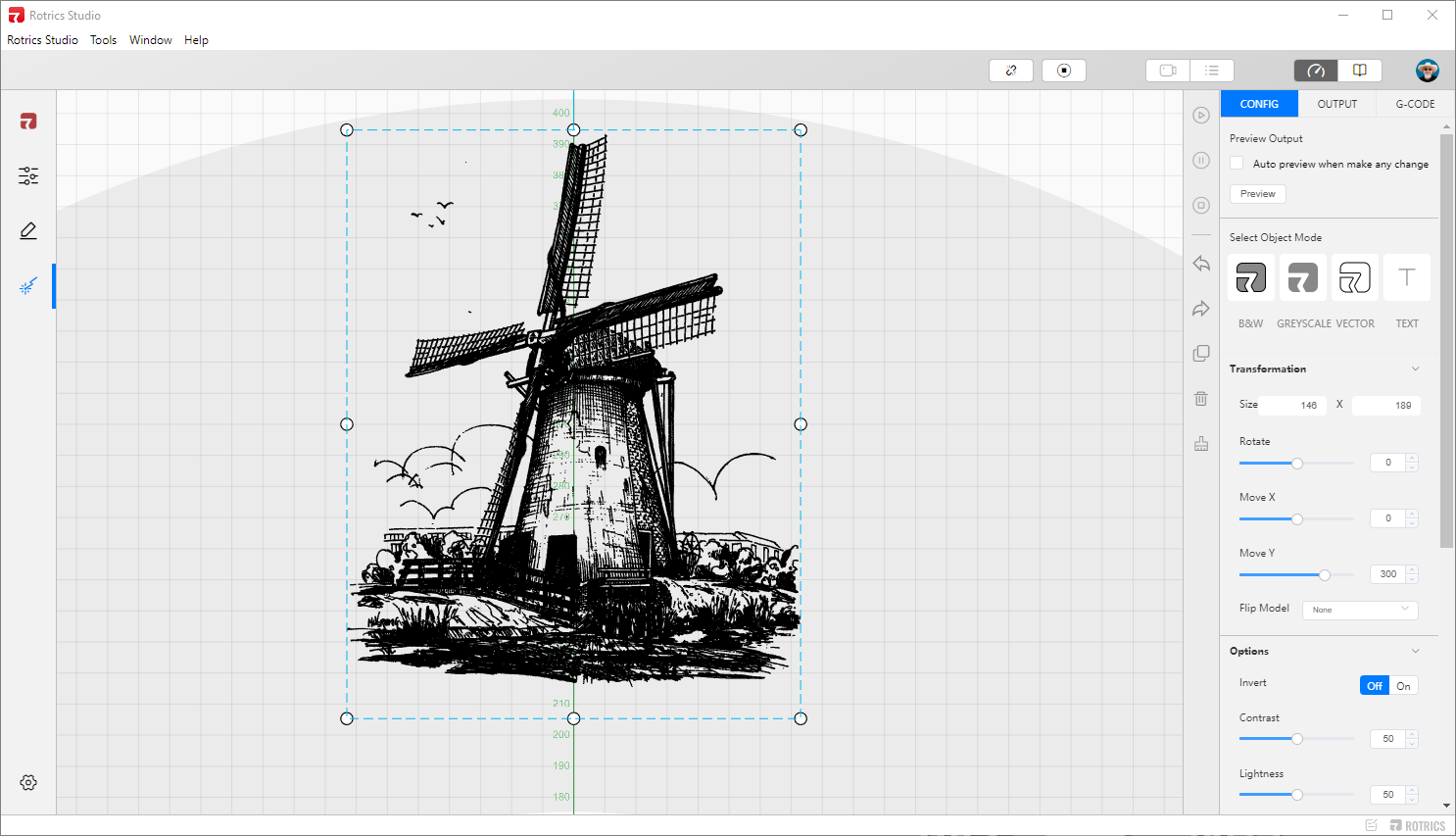Click the Size height input field
Image resolution: width=1456 pixels, height=836 pixels.
pos(1386,405)
